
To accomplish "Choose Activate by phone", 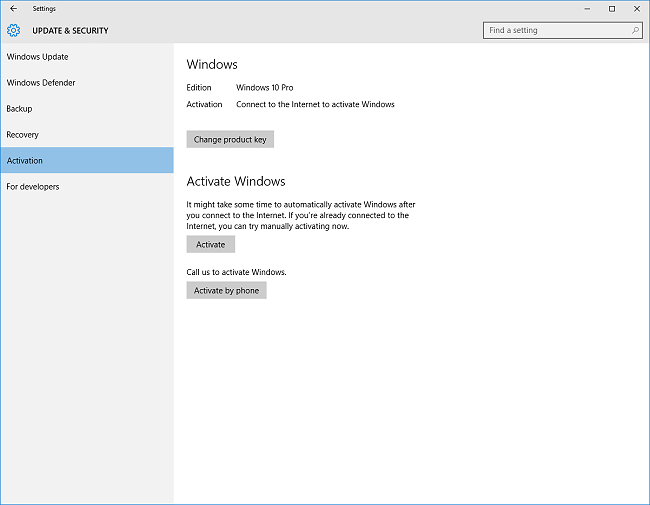I will (226, 291).
